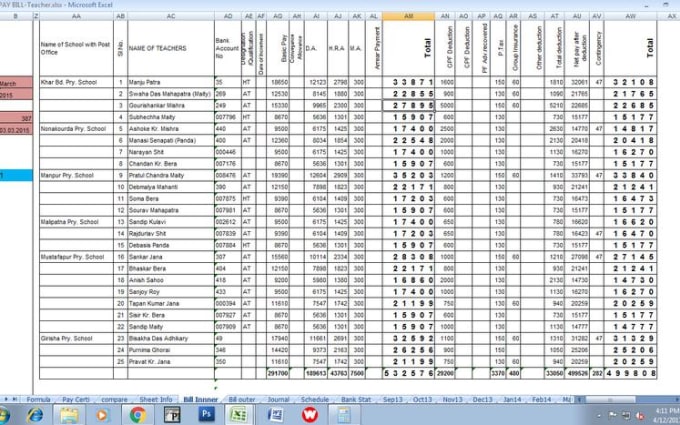Click the Windows Start orb
Viewport: 680px width, 425px height.
click(3, 415)
